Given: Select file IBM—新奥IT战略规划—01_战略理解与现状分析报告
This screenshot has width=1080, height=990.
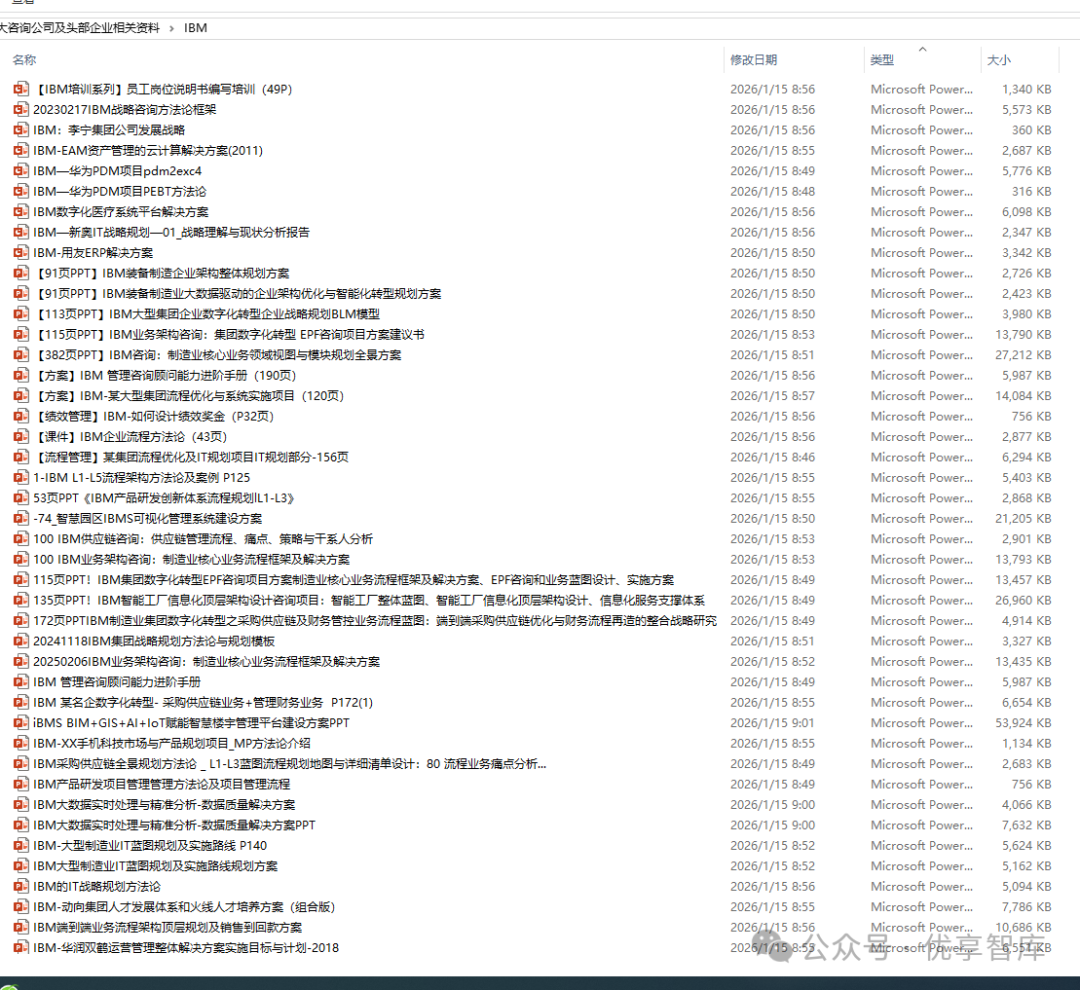Looking at the screenshot, I should tap(172, 232).
